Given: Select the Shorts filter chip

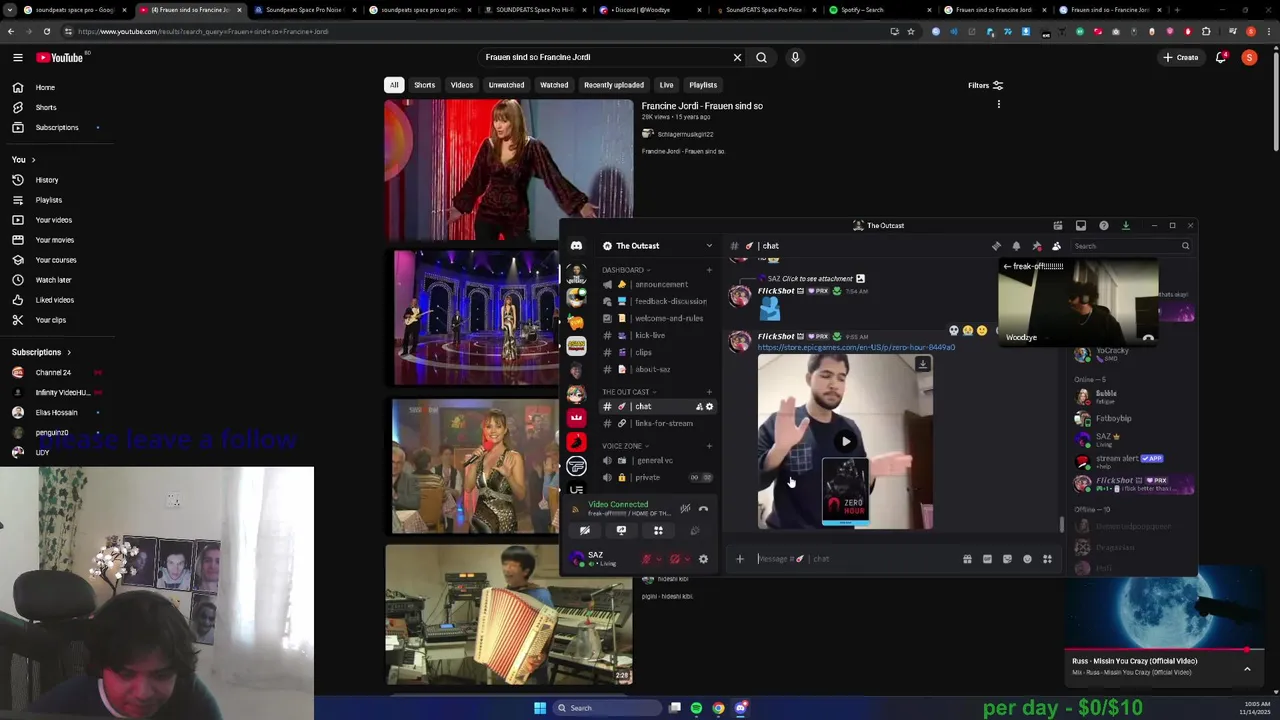Looking at the screenshot, I should tap(425, 85).
